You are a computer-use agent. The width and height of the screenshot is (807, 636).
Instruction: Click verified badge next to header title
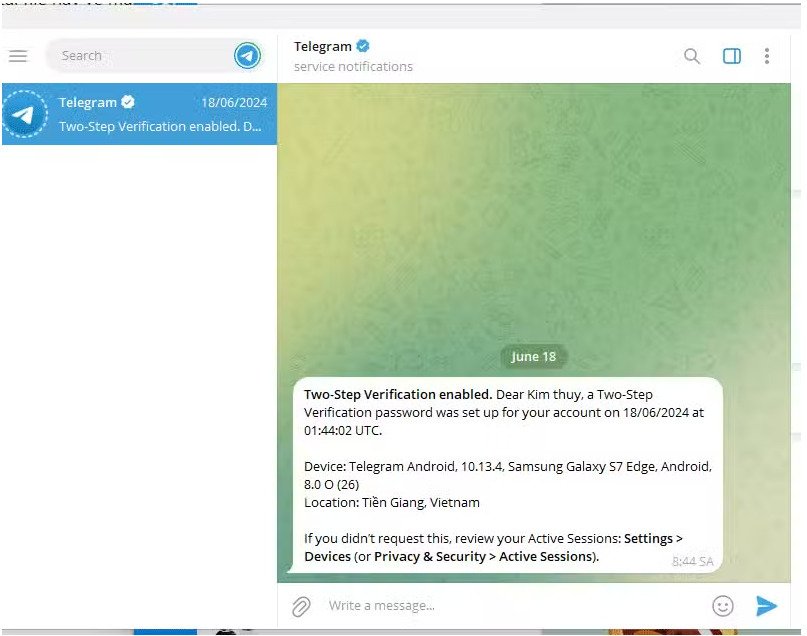[x=364, y=47]
